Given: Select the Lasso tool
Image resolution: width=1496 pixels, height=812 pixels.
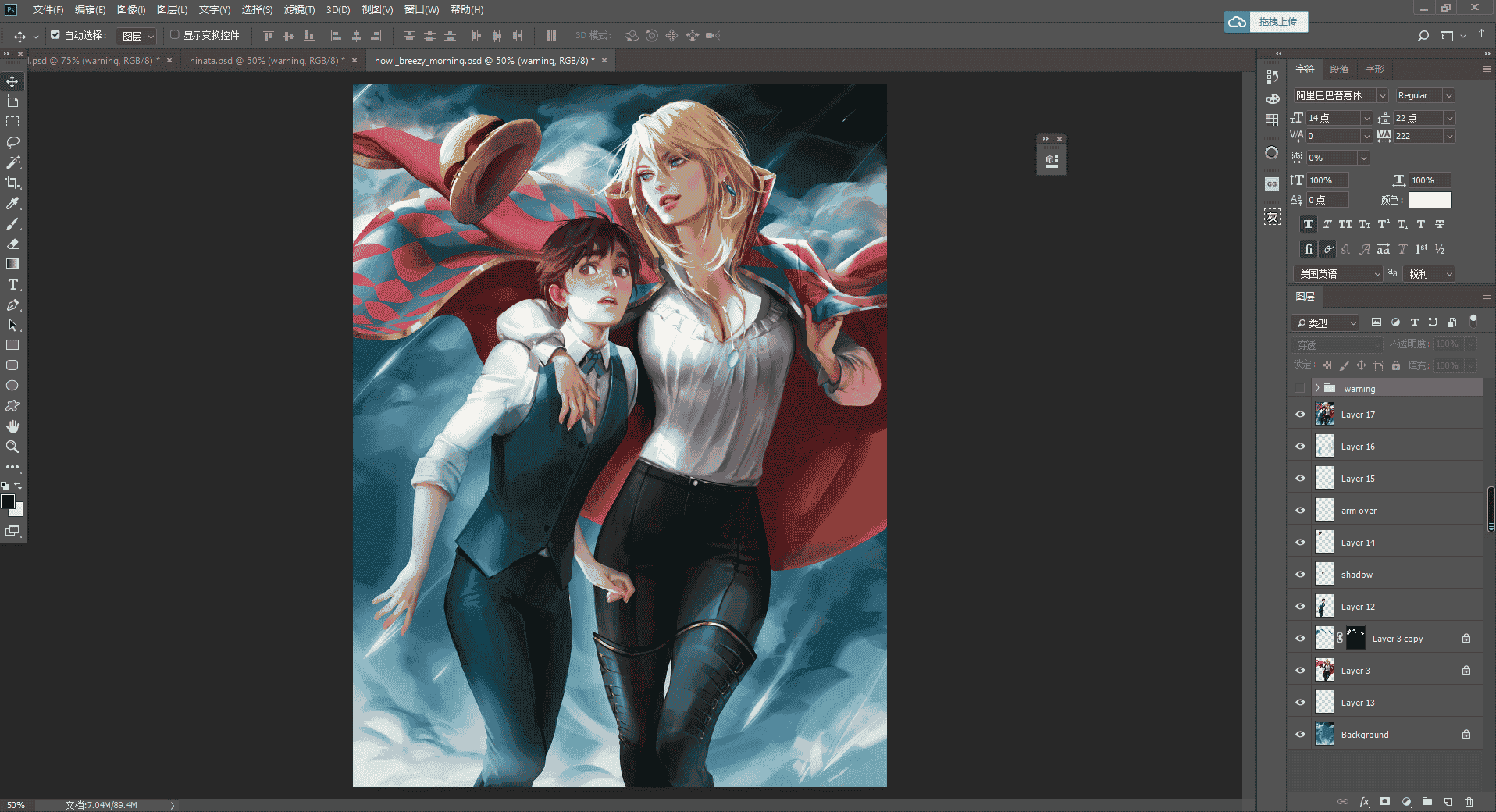Looking at the screenshot, I should pyautogui.click(x=12, y=142).
